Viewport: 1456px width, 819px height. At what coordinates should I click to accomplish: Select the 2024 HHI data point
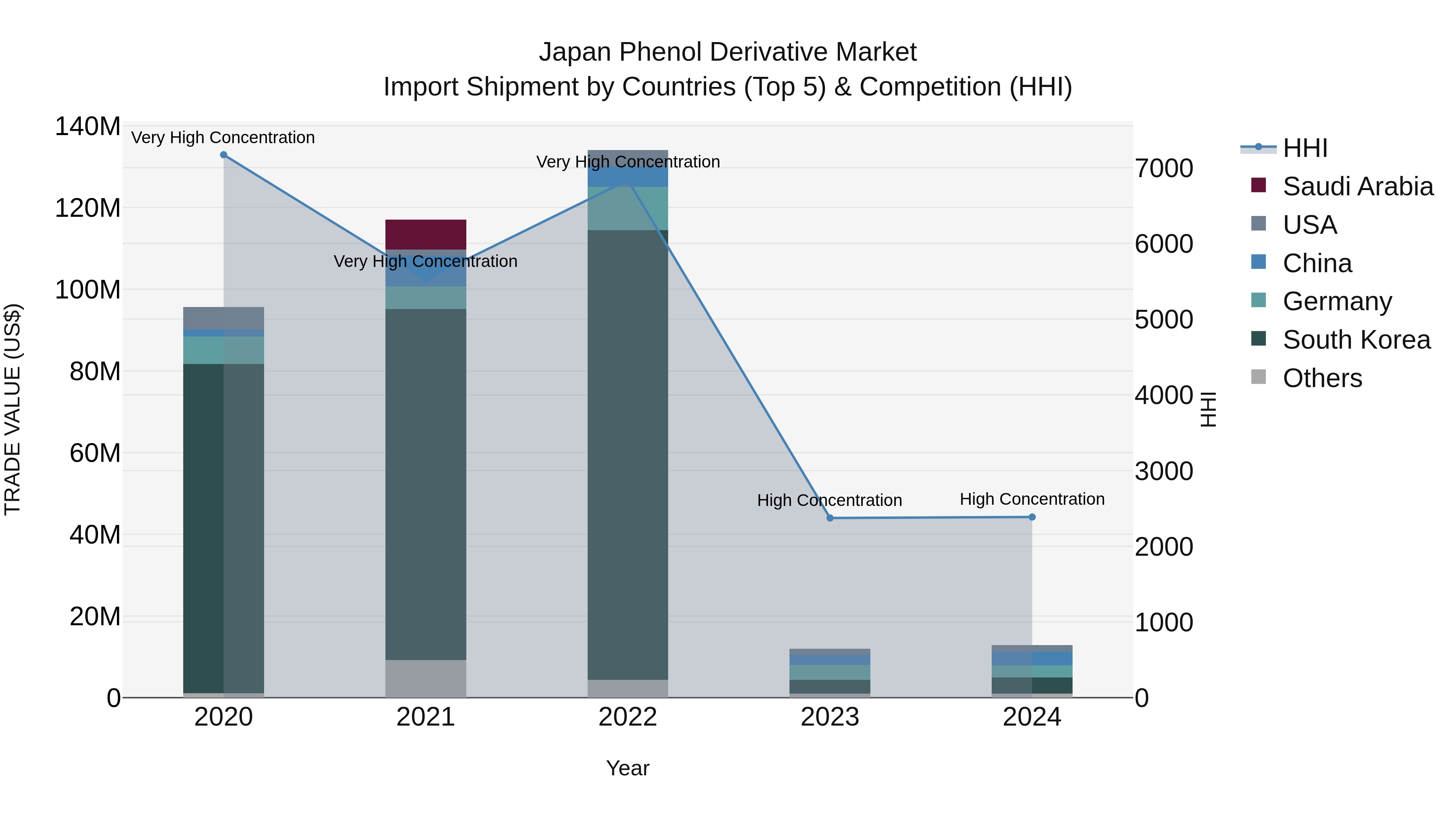1032,516
